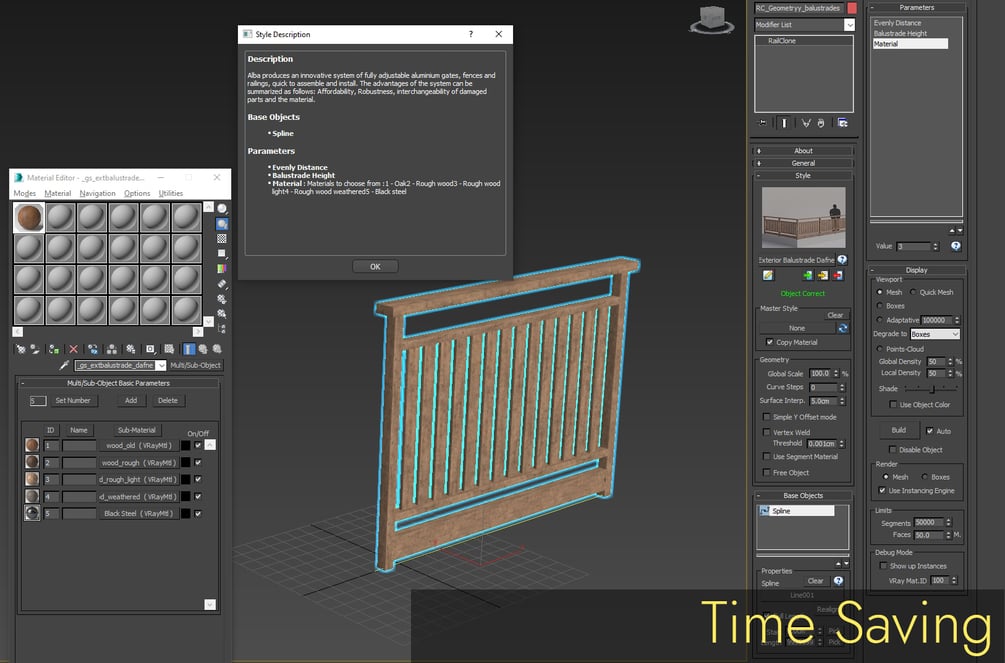Open Navigation menu in Material Editor
Image resolution: width=1005 pixels, height=663 pixels.
pyautogui.click(x=97, y=193)
